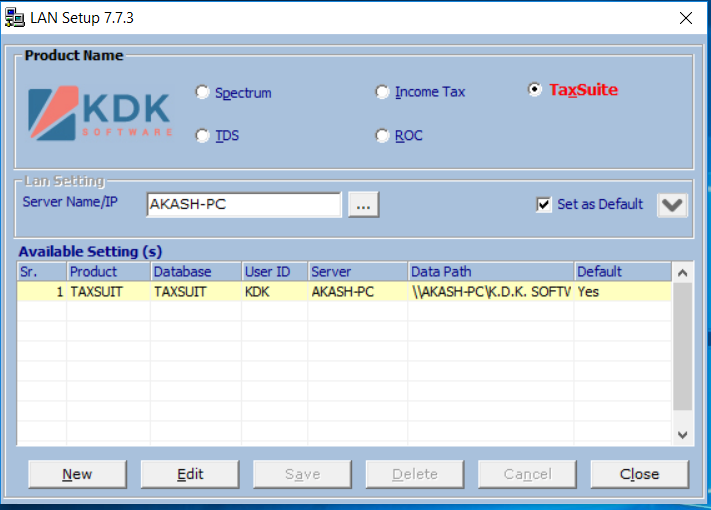Click the User ID column header
711x510 pixels.
275,272
